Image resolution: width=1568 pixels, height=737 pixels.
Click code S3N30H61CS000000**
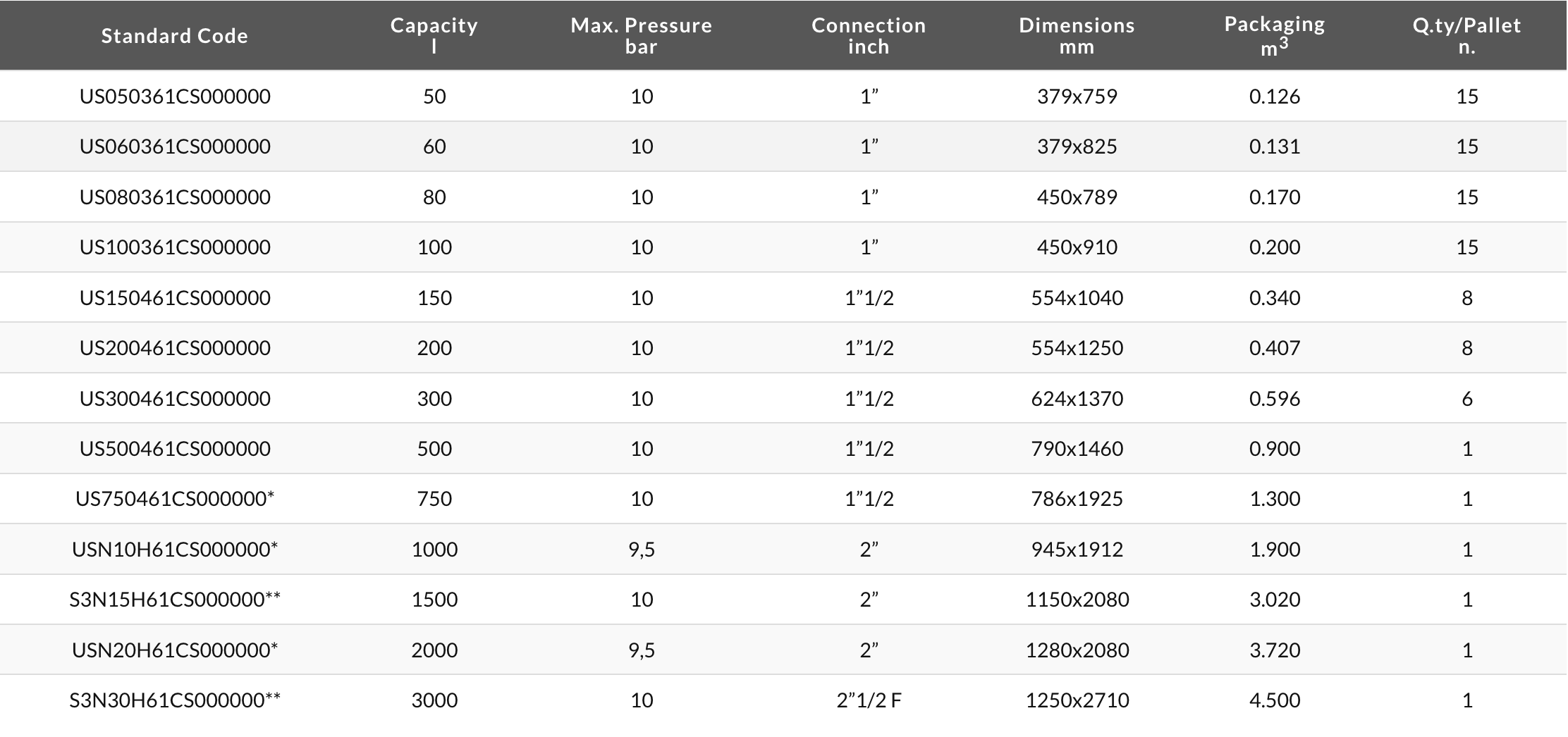pyautogui.click(x=175, y=700)
